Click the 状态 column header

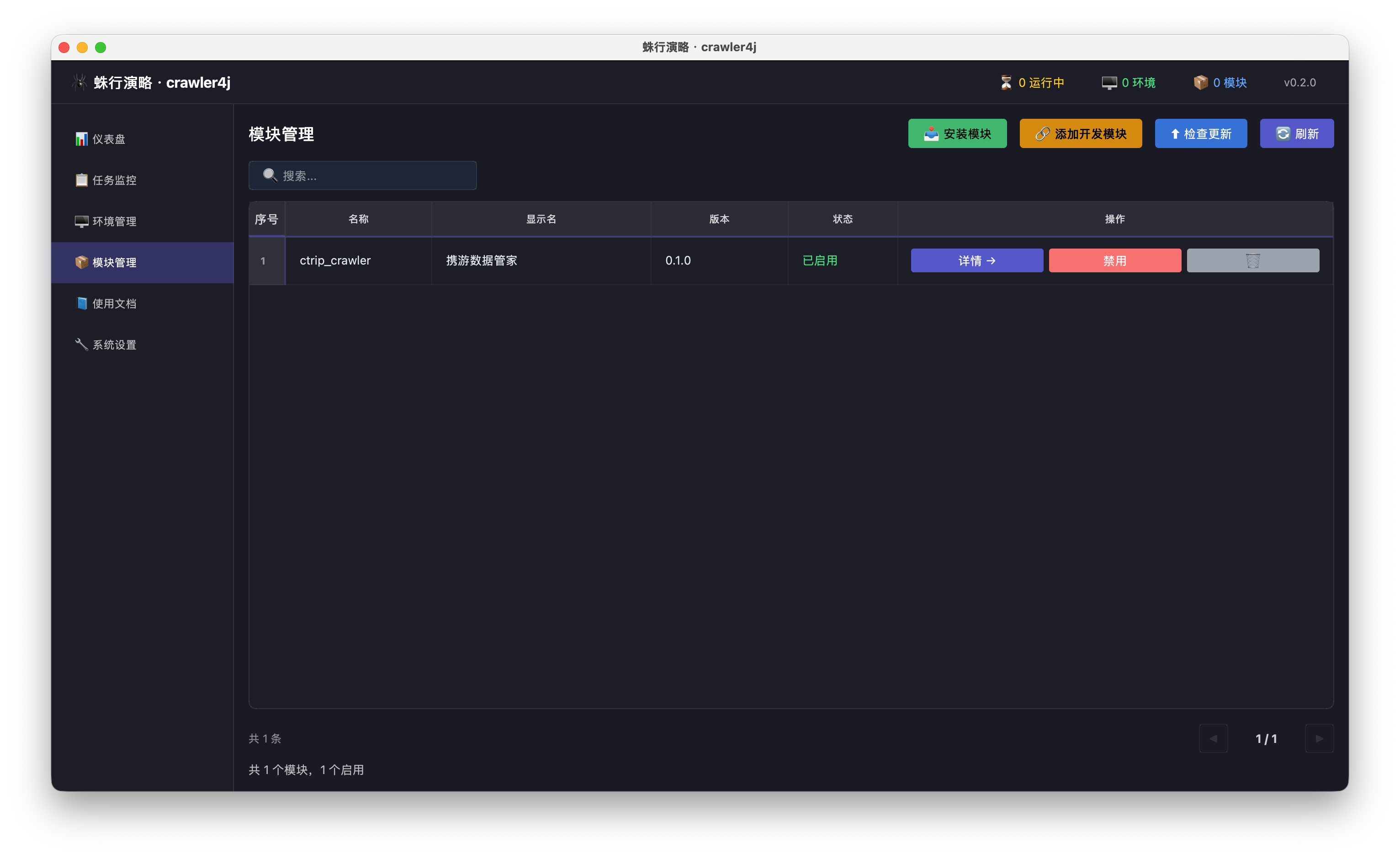tap(843, 219)
